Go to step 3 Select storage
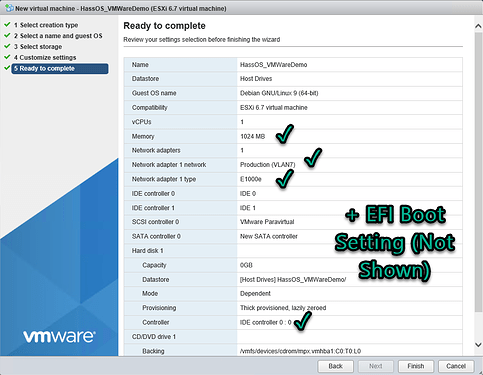The width and height of the screenshot is (483, 375). click(38, 47)
